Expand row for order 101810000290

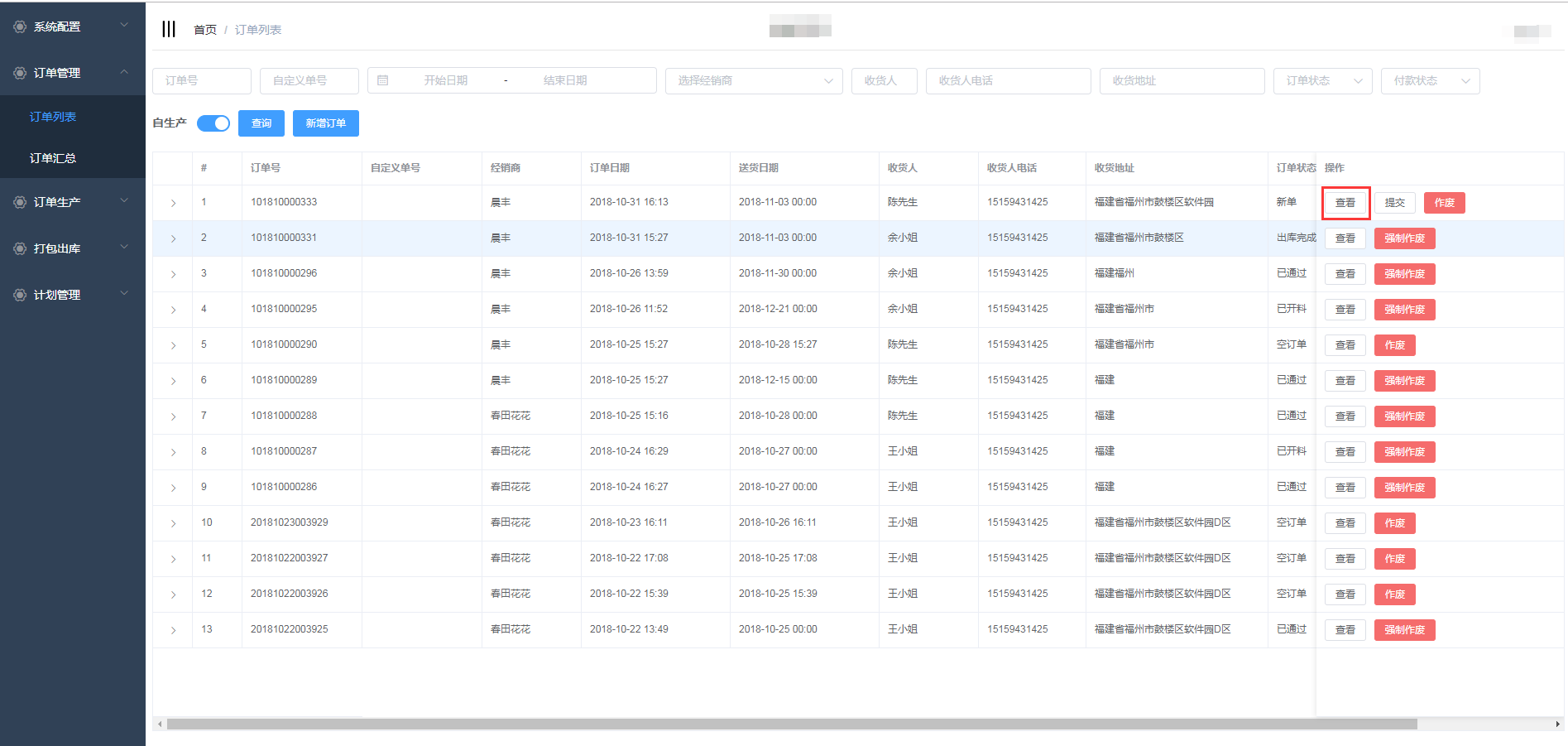[x=173, y=345]
